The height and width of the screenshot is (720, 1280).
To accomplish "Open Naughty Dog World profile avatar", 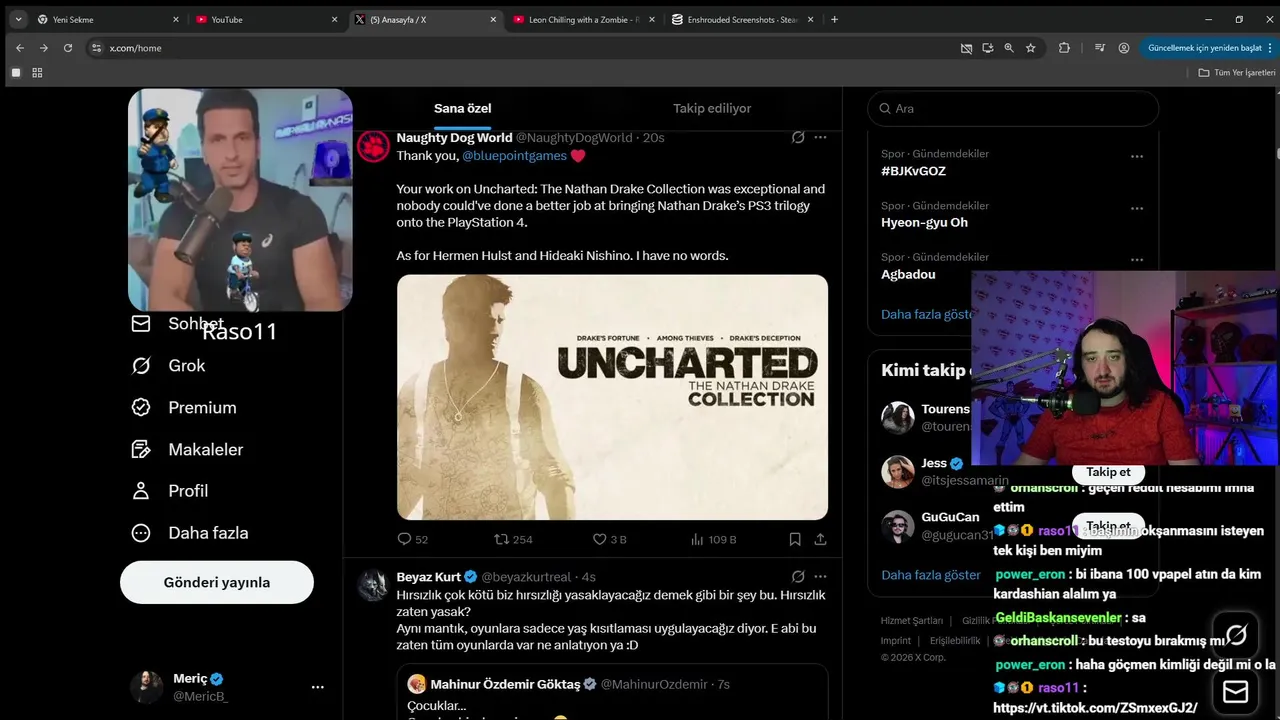I will [373, 147].
